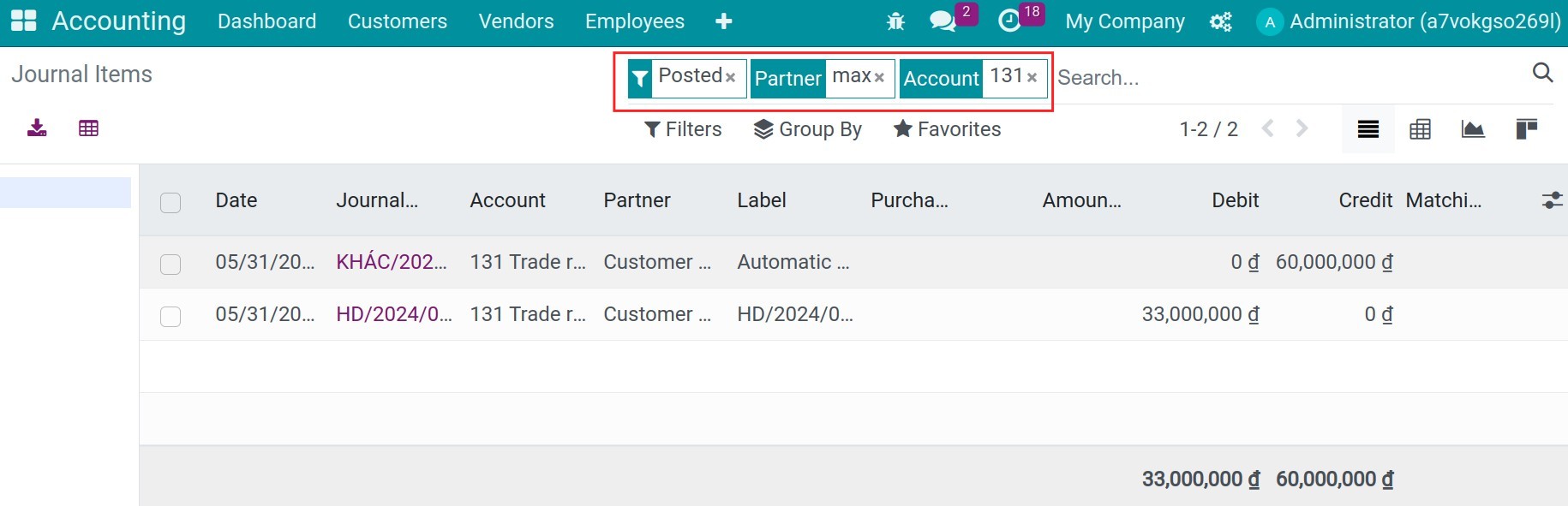Check the KHÁC/202... row checkbox
This screenshot has height=506, width=1568.
pos(171,264)
